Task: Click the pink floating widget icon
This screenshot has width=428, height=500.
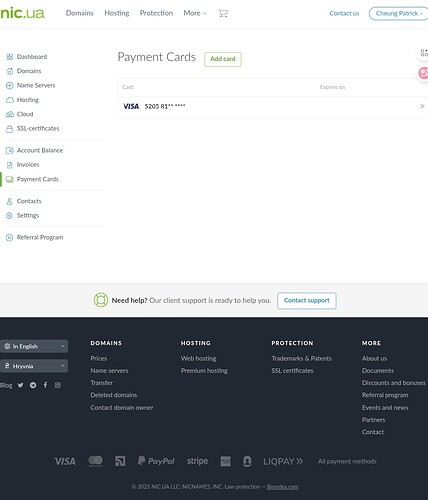Action: pyautogui.click(x=423, y=73)
